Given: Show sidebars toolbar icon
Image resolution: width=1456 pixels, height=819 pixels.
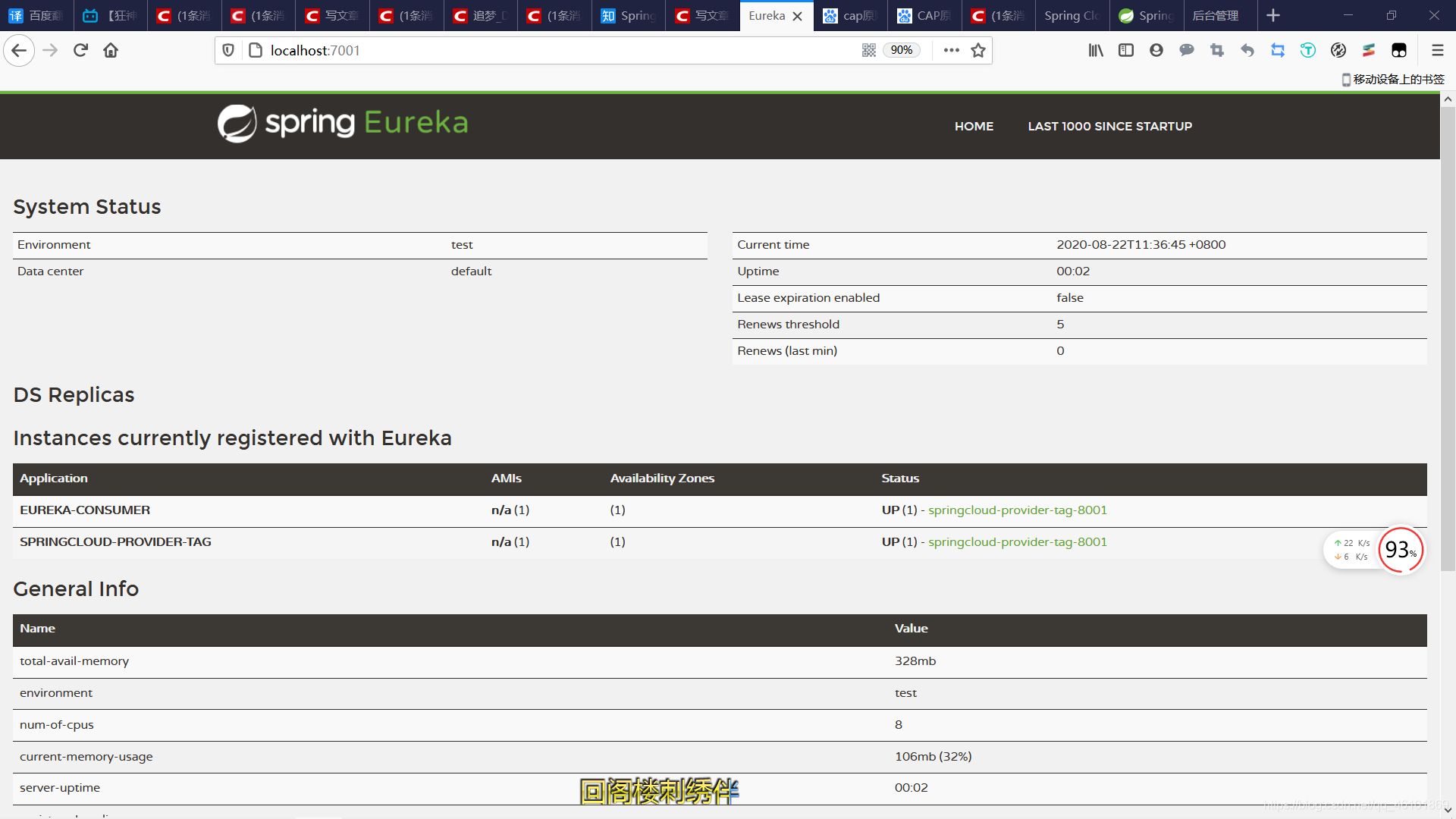Looking at the screenshot, I should click(x=1126, y=50).
